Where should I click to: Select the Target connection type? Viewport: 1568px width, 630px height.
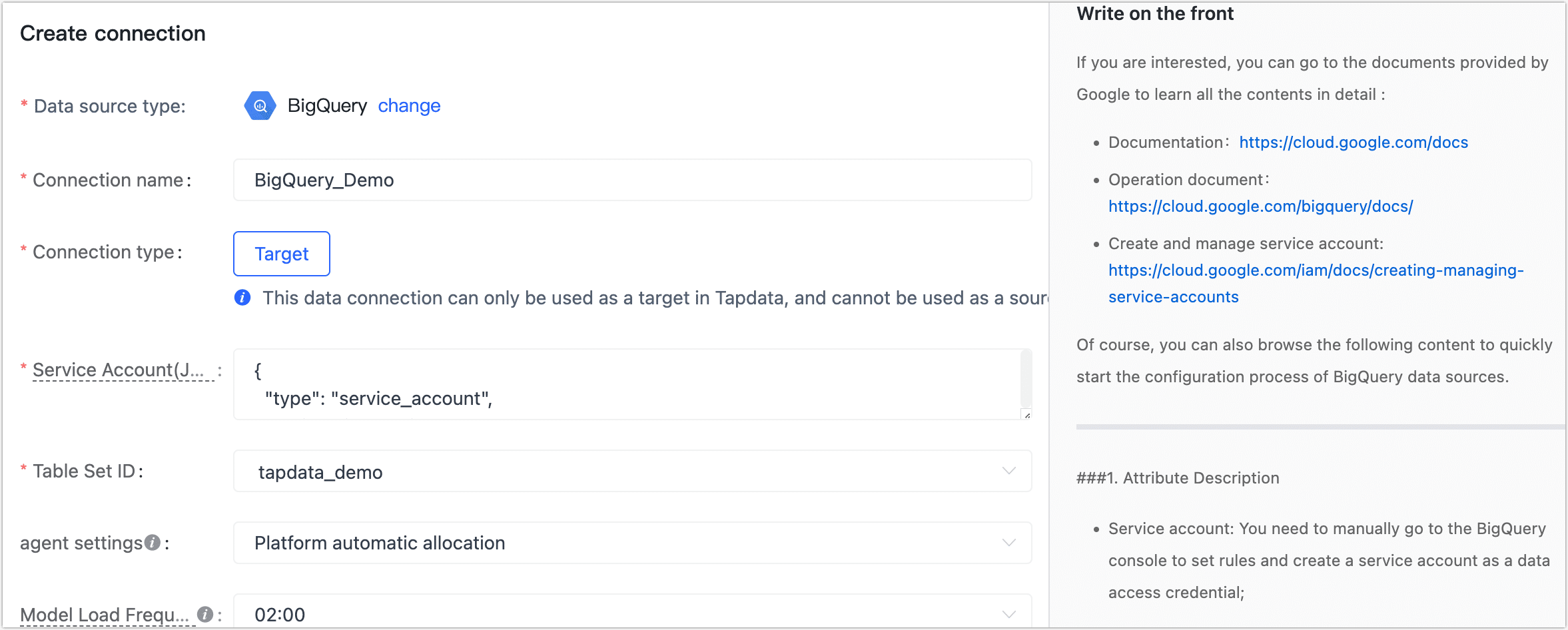[281, 254]
